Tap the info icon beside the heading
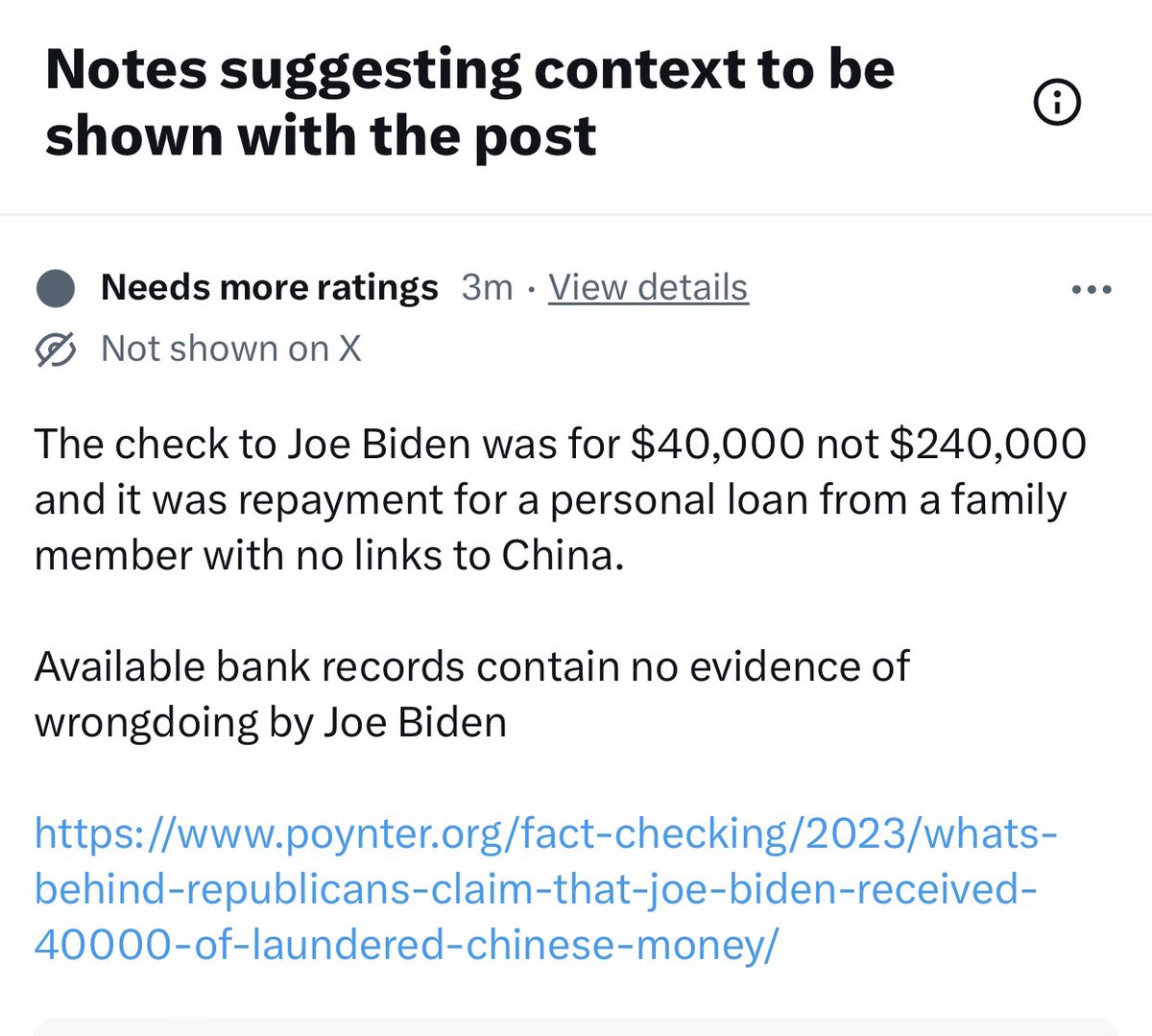Viewport: 1152px width, 1036px height. [1057, 102]
